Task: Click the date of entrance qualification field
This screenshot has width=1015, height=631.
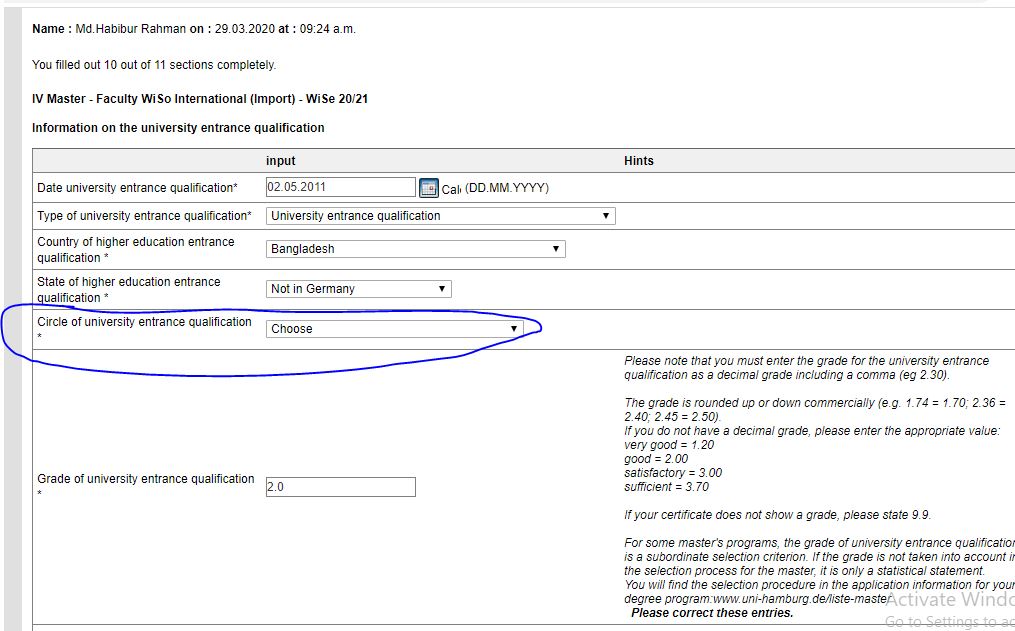Action: click(340, 187)
